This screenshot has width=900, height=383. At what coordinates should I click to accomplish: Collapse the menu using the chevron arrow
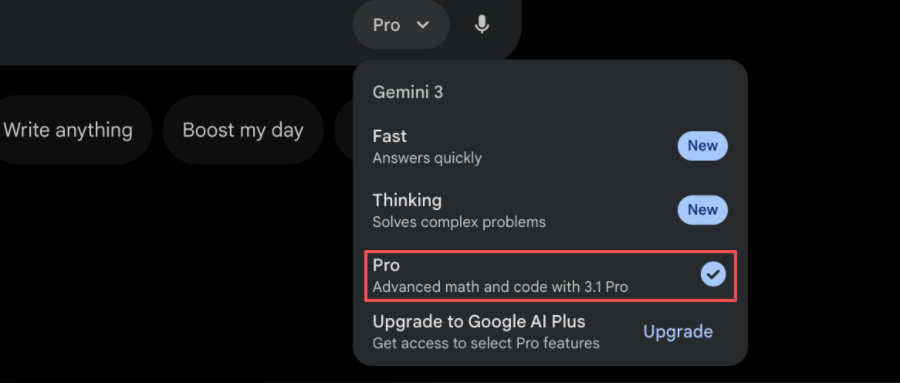coord(423,25)
